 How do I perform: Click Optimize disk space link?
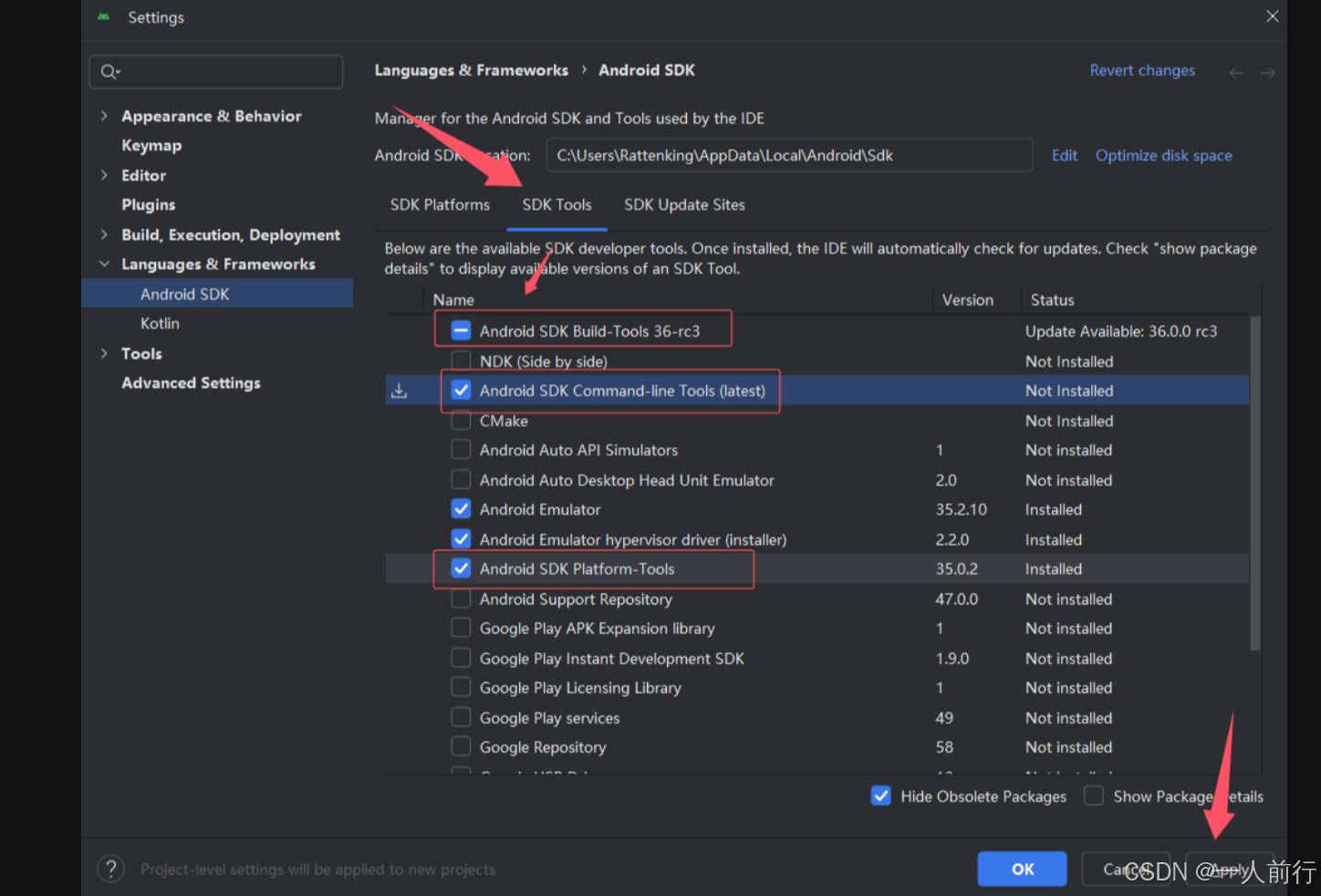1163,155
